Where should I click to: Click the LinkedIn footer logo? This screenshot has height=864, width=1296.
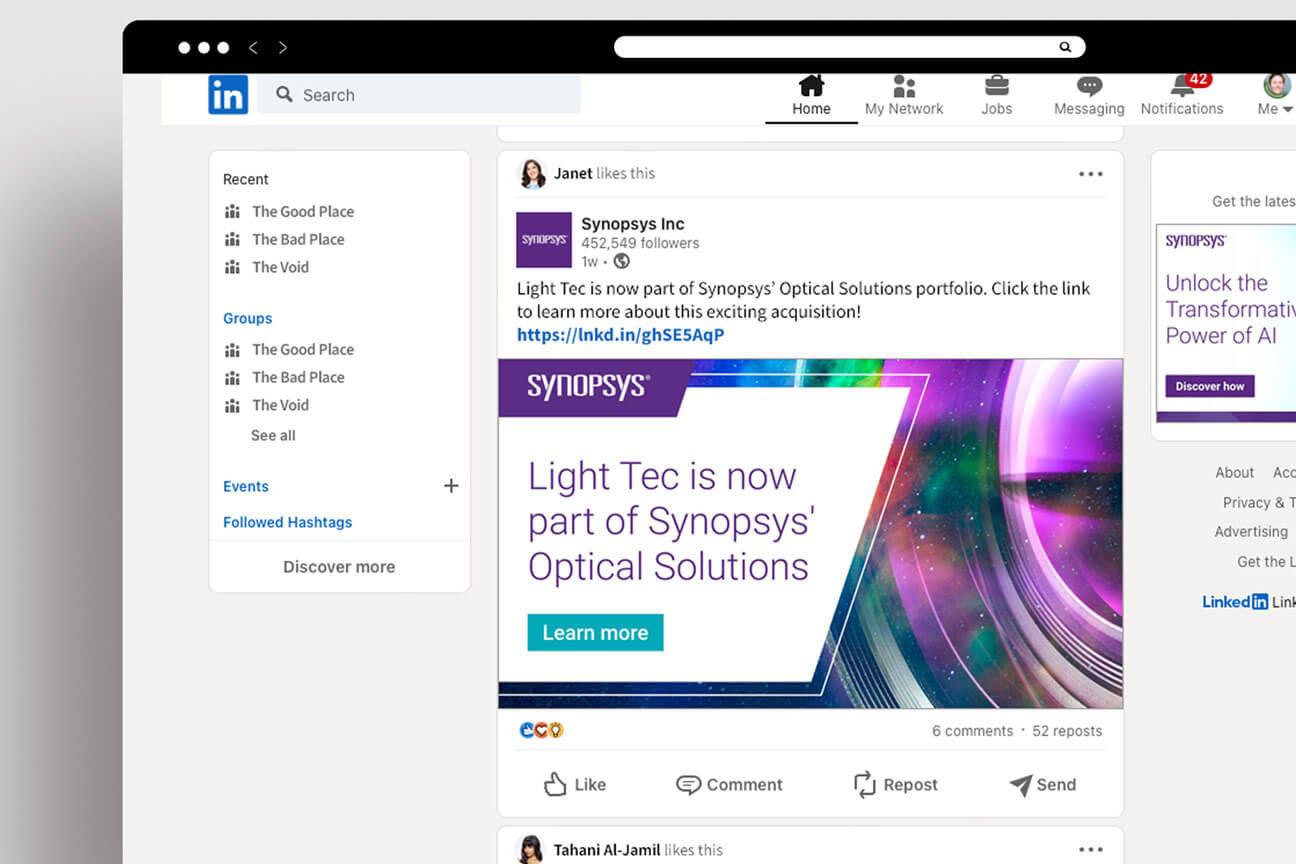1235,601
